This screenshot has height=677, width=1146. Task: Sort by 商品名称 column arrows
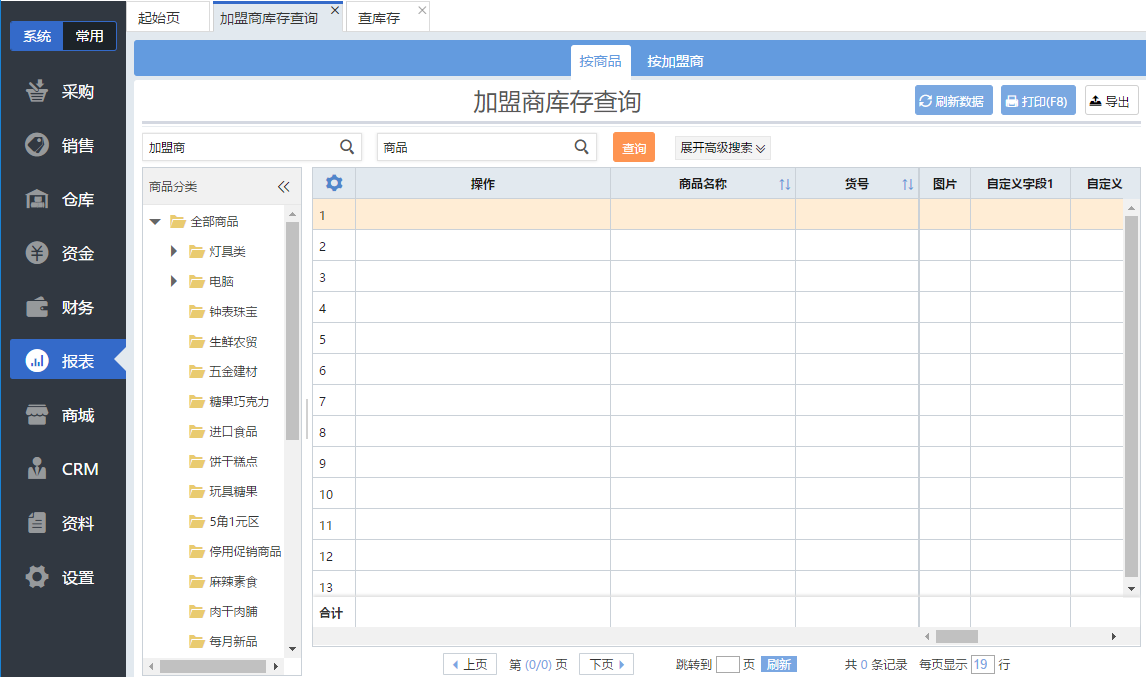[785, 185]
